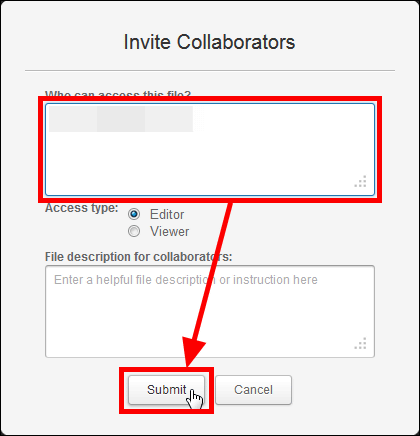Click the Viewer label text

(x=170, y=231)
